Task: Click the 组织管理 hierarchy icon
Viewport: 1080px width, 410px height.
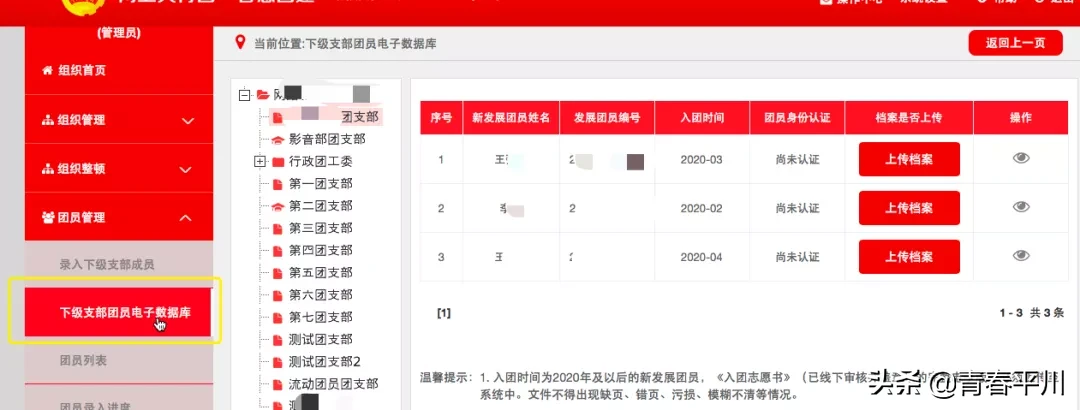Action: (47, 120)
